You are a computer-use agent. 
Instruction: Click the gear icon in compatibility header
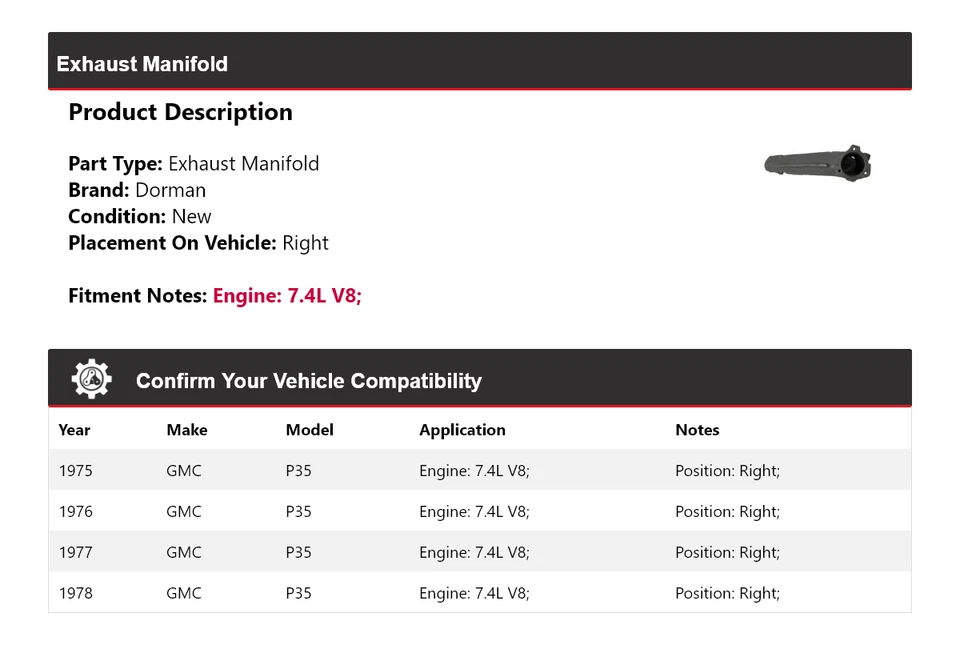pos(91,380)
